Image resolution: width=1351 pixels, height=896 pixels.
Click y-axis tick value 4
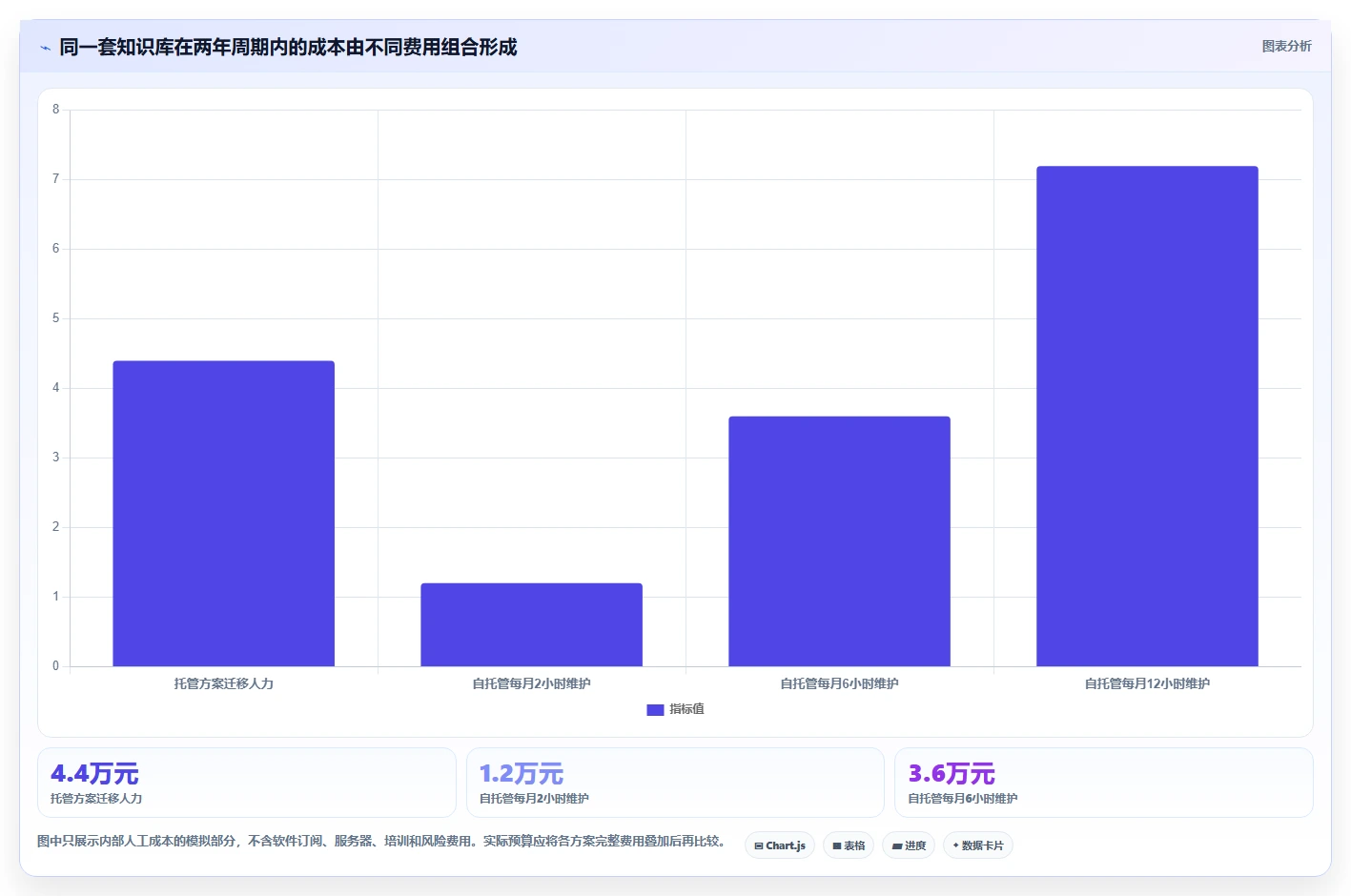(55, 388)
